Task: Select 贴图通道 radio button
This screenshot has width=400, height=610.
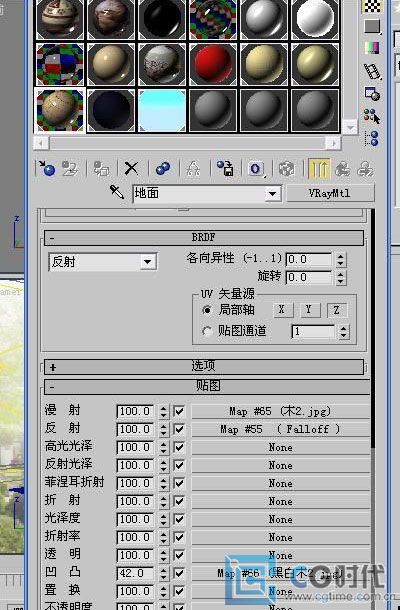Action: 207,331
